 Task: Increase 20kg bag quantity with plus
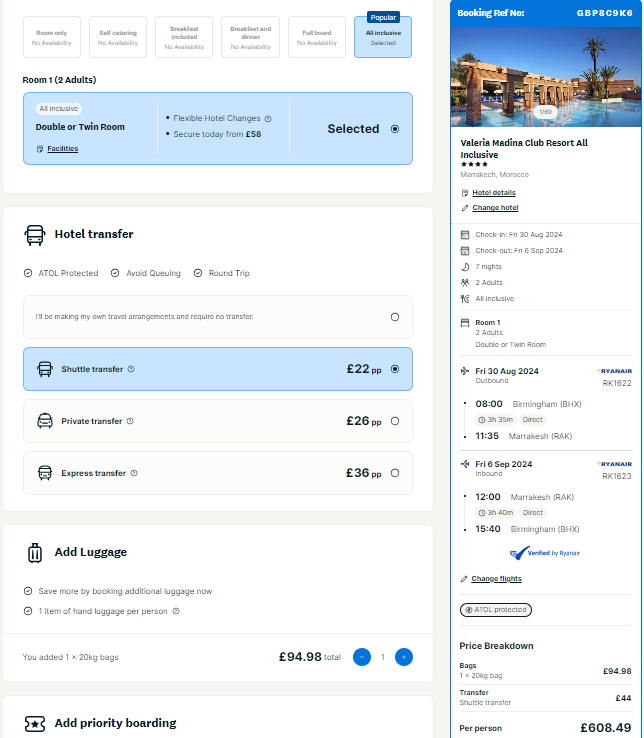click(403, 657)
